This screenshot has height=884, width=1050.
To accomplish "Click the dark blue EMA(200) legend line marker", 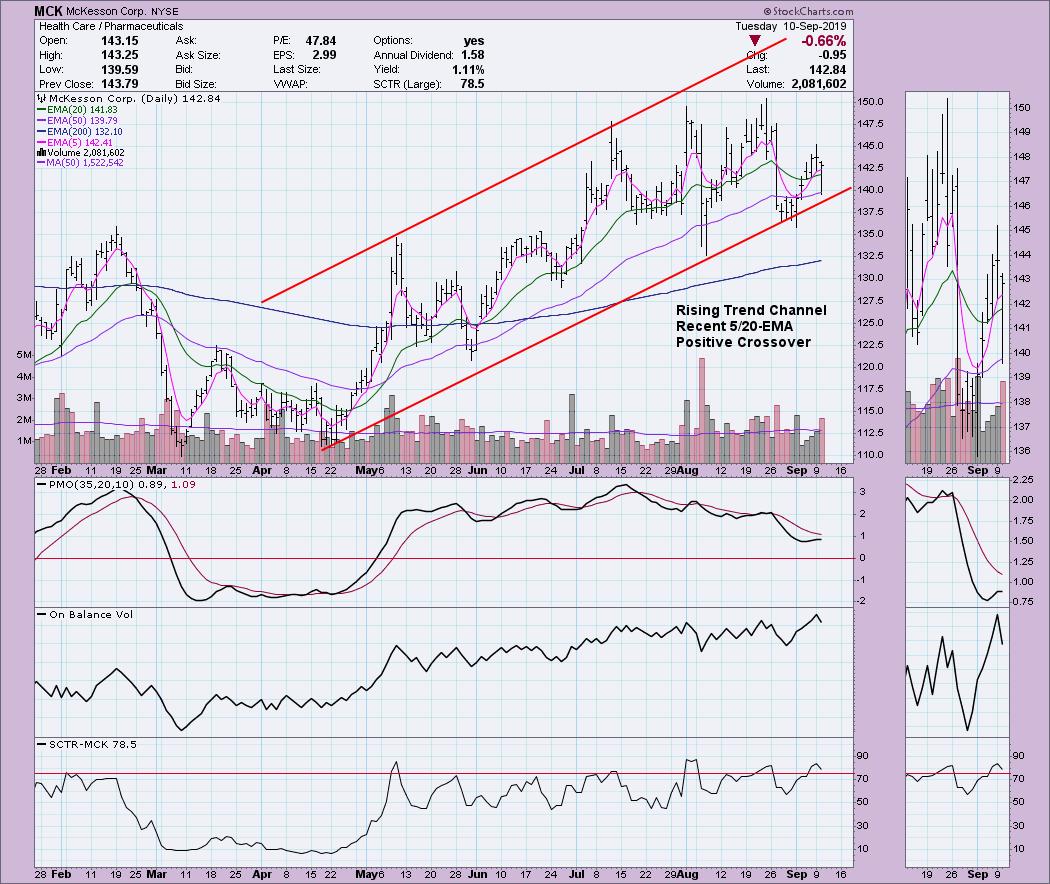I will pos(42,132).
